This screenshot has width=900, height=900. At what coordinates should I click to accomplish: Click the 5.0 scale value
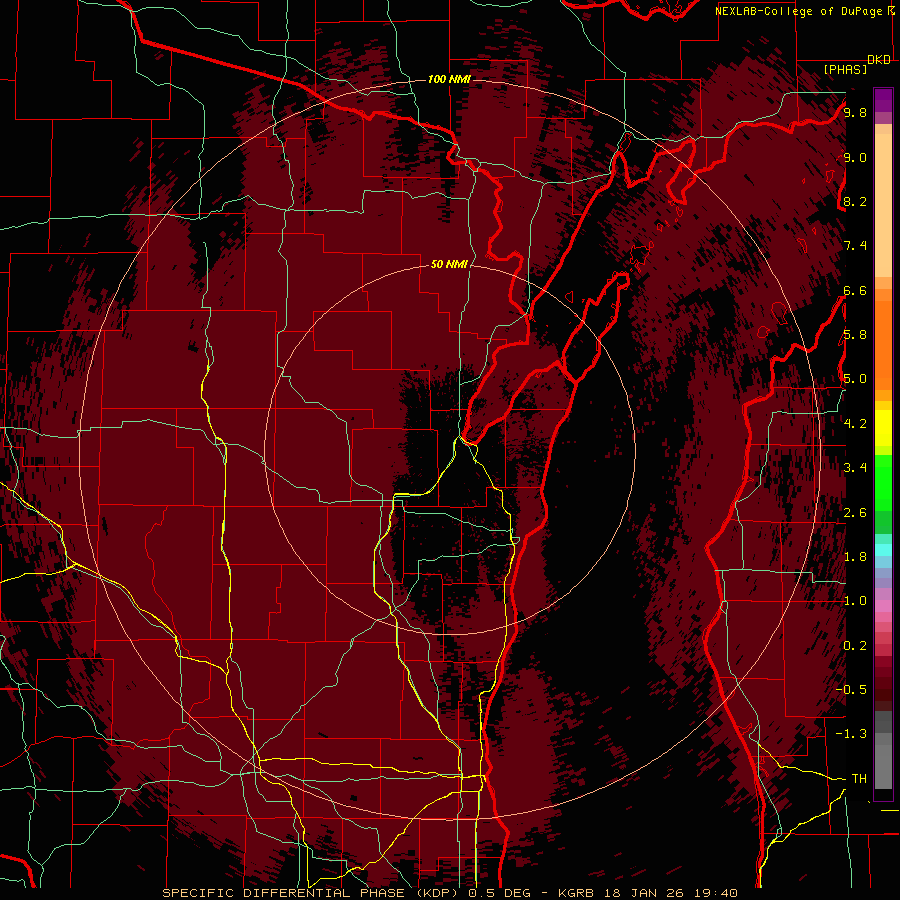coord(855,379)
